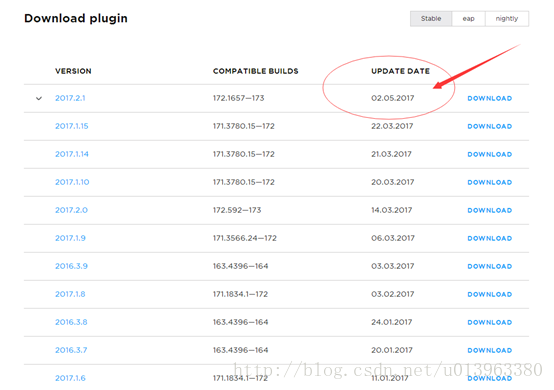
Task: Download plugin version 2017.1.9
Action: (489, 238)
